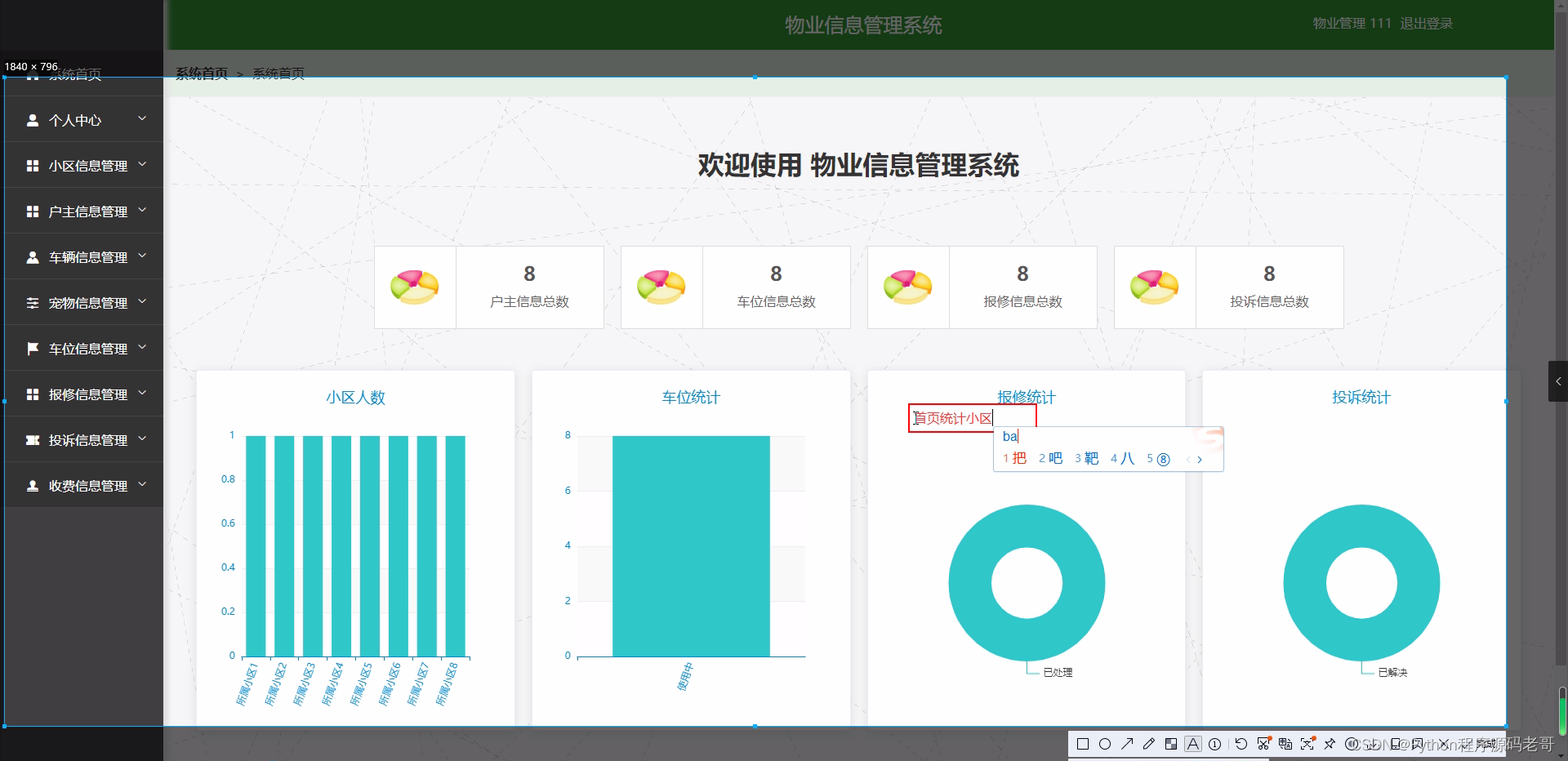The height and width of the screenshot is (761, 1568).
Task: Click the 已处理 donut label
Action: point(1058,673)
